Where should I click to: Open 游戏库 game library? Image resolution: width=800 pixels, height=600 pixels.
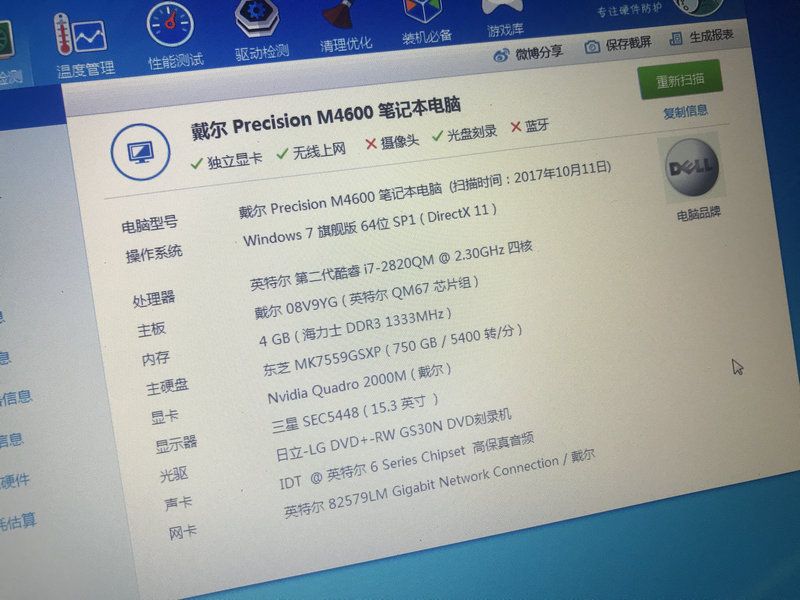(504, 18)
